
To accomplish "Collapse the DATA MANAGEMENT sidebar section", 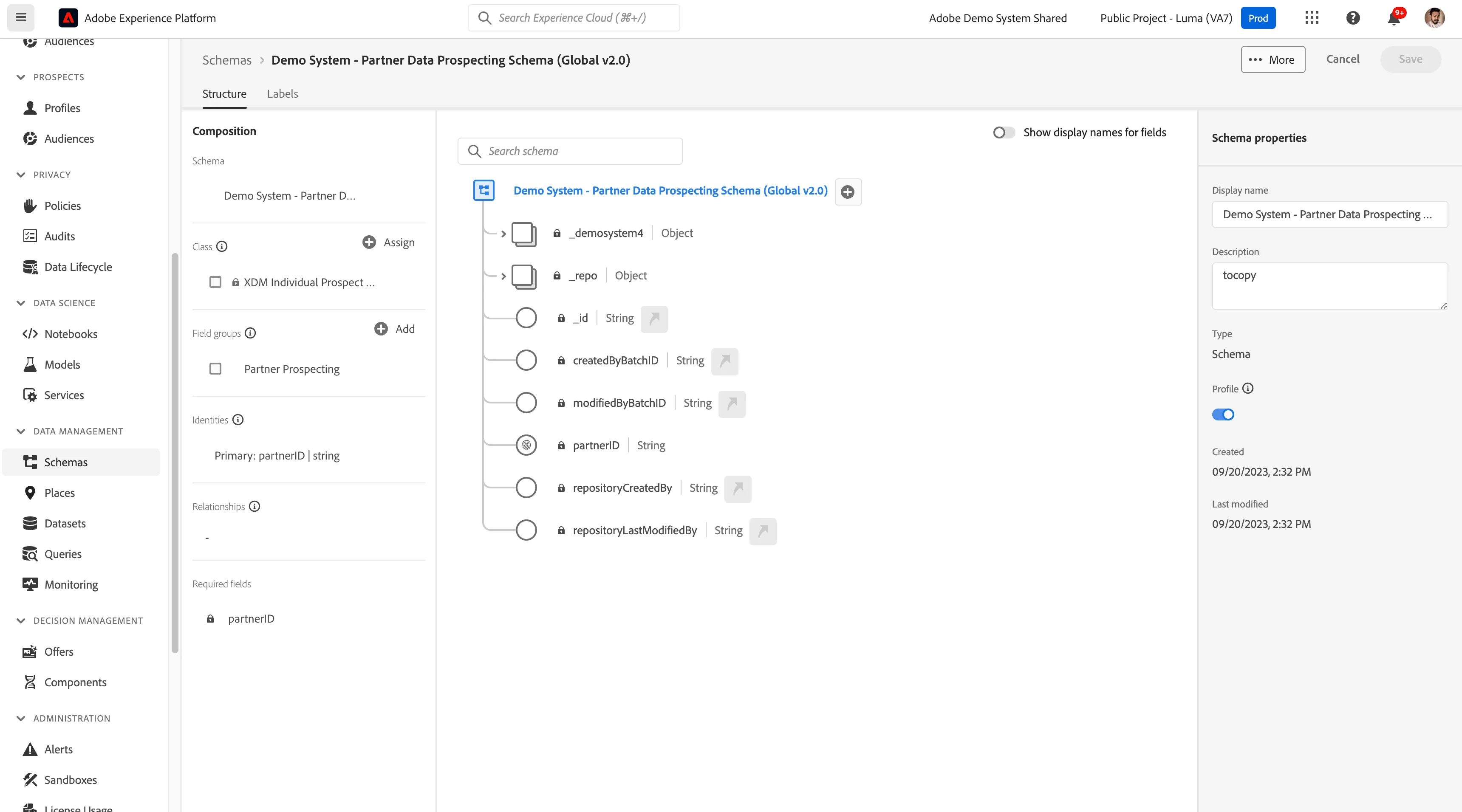I will coord(21,431).
